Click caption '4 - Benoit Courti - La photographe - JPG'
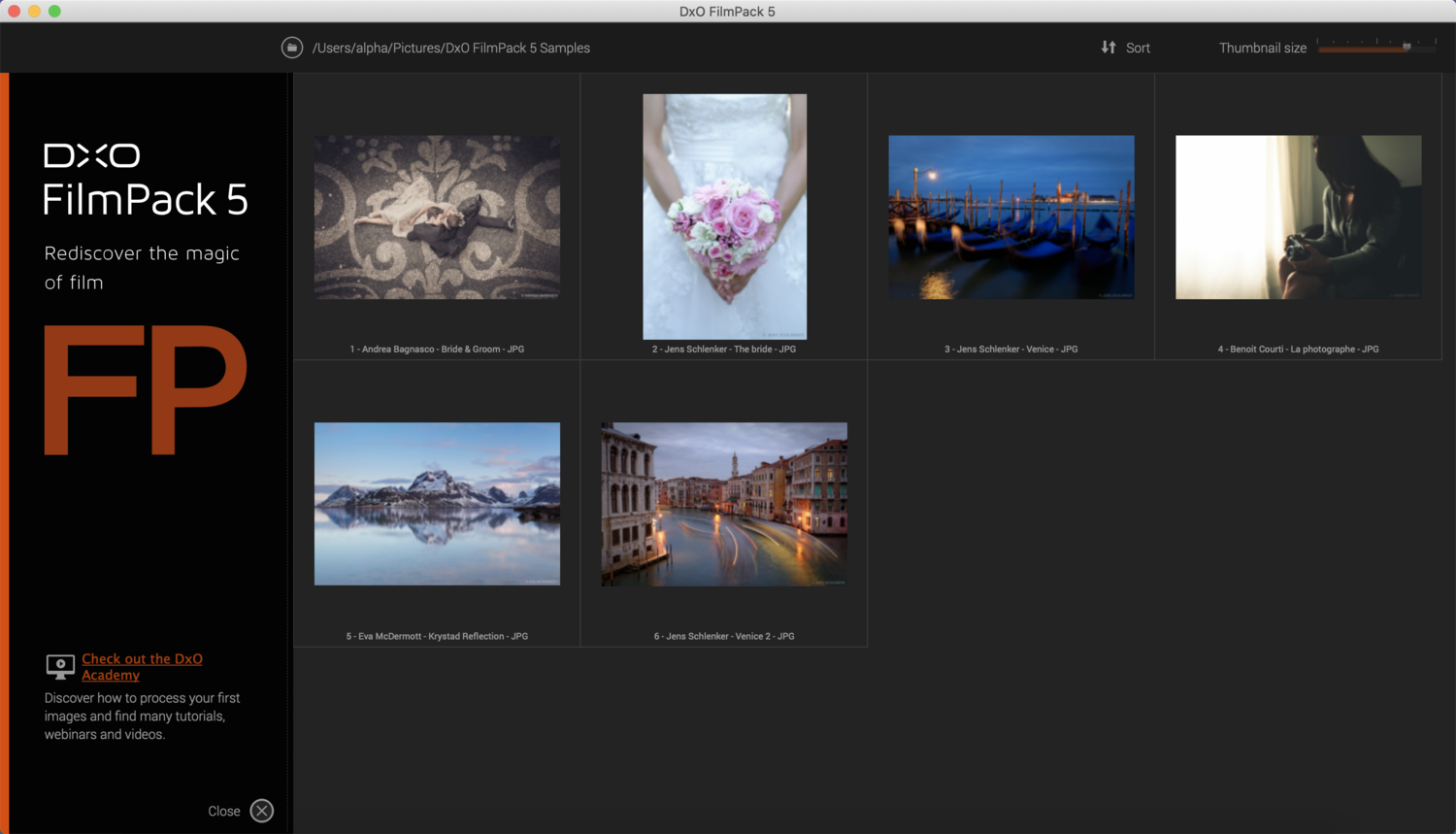Viewport: 1456px width, 834px height. (x=1299, y=349)
